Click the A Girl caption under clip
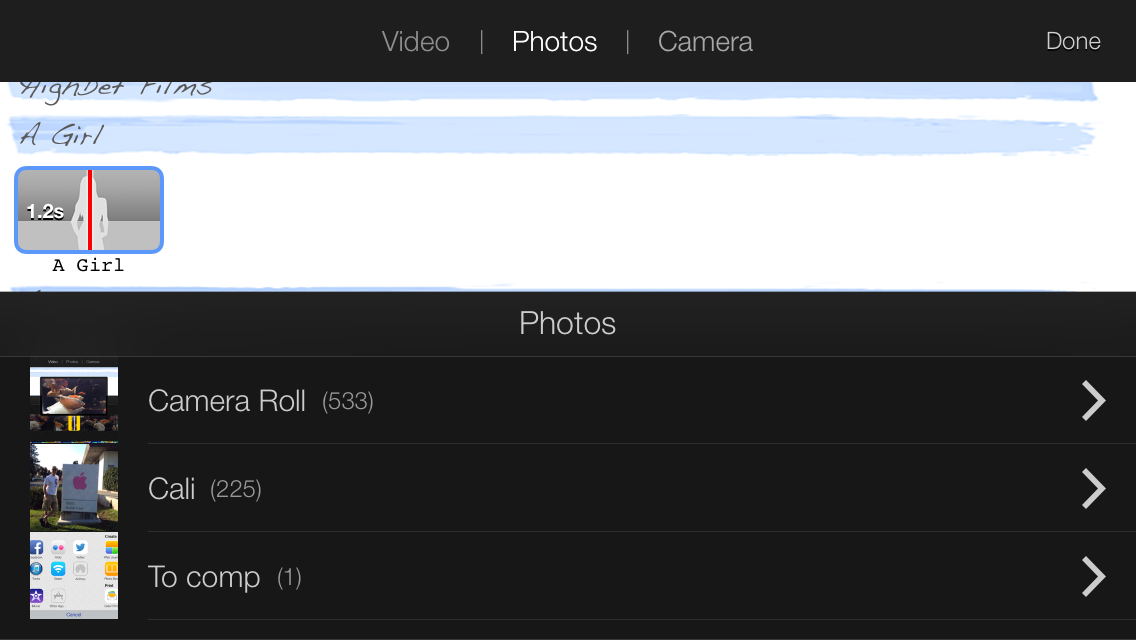 coord(88,265)
